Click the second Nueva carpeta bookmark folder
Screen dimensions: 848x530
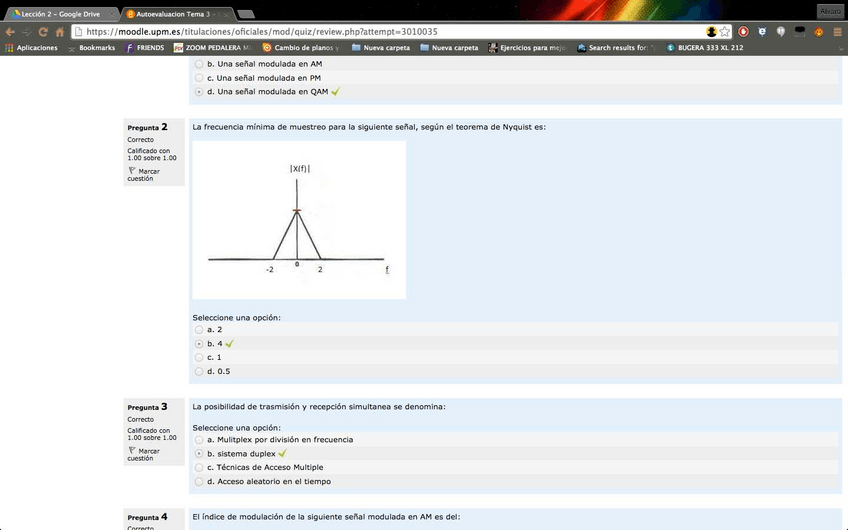click(449, 48)
